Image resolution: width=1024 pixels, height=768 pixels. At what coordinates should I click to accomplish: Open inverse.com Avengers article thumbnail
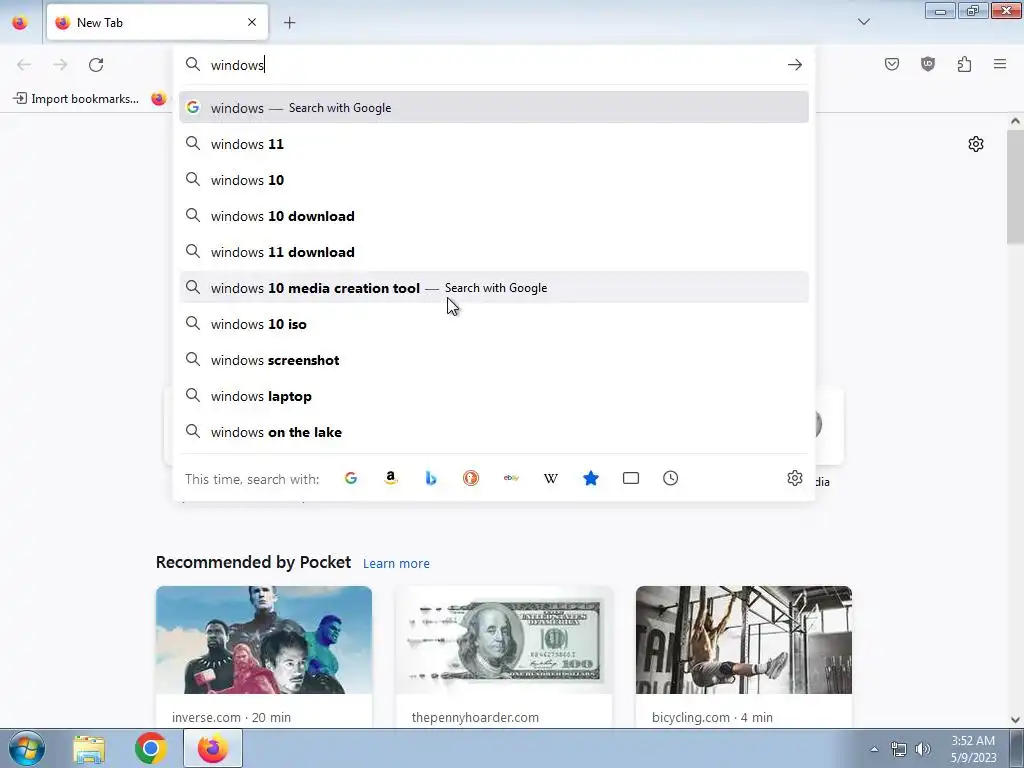pyautogui.click(x=264, y=640)
